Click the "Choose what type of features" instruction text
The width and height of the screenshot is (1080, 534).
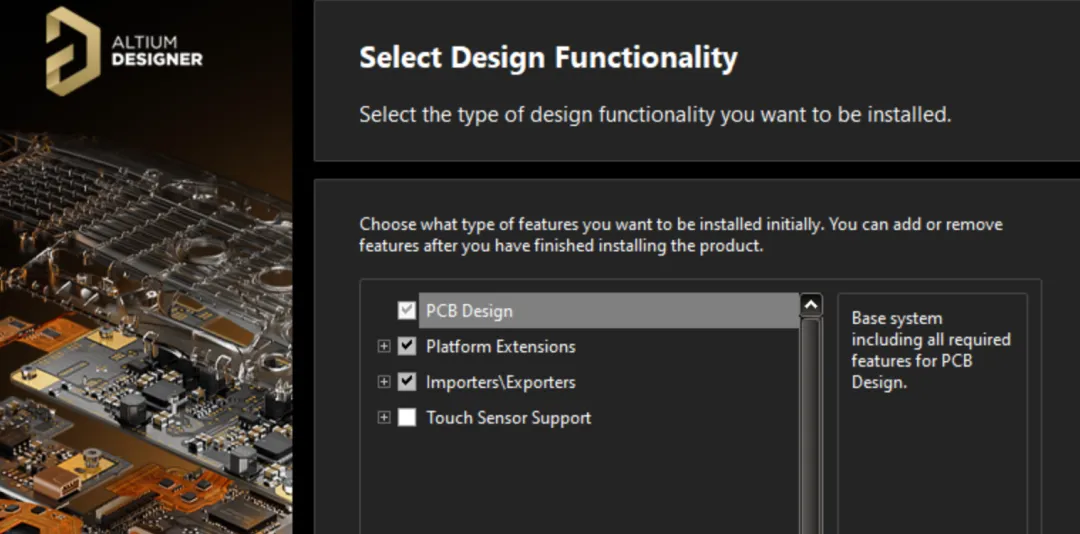click(680, 234)
